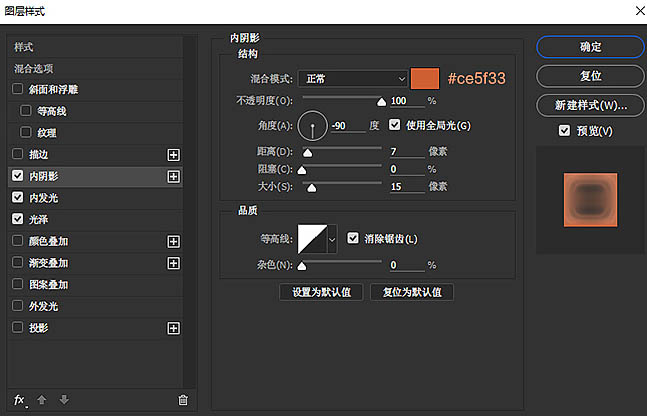The width and height of the screenshot is (647, 416).
Task: Uncheck the 光泽 checkbox
Action: (x=17, y=218)
